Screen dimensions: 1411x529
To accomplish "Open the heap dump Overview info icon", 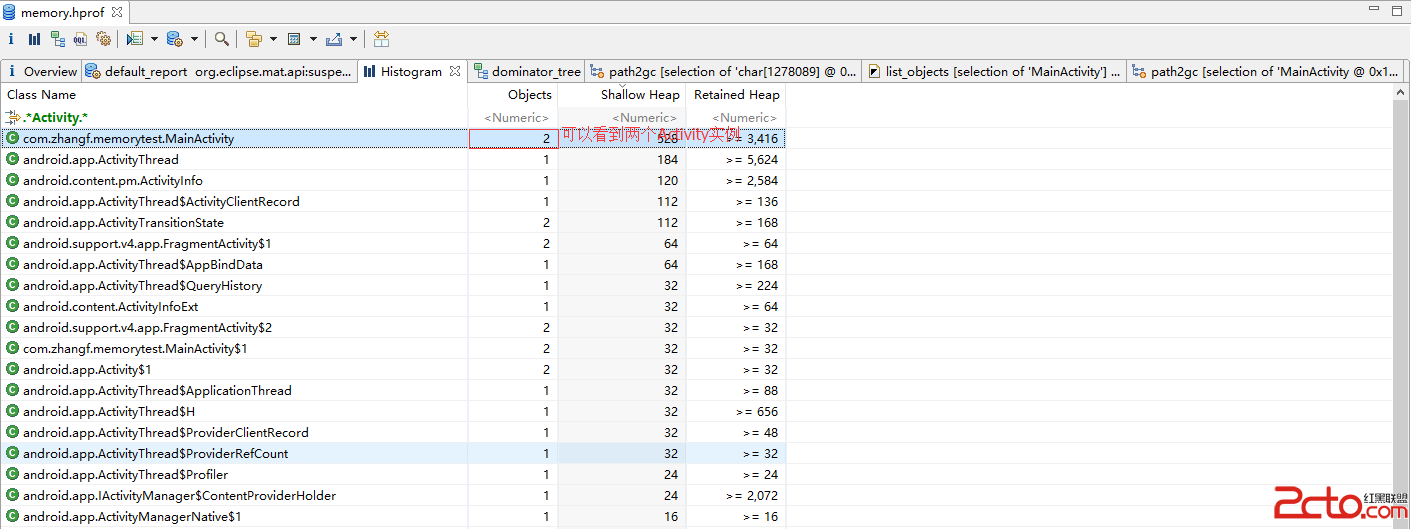I will [11, 39].
